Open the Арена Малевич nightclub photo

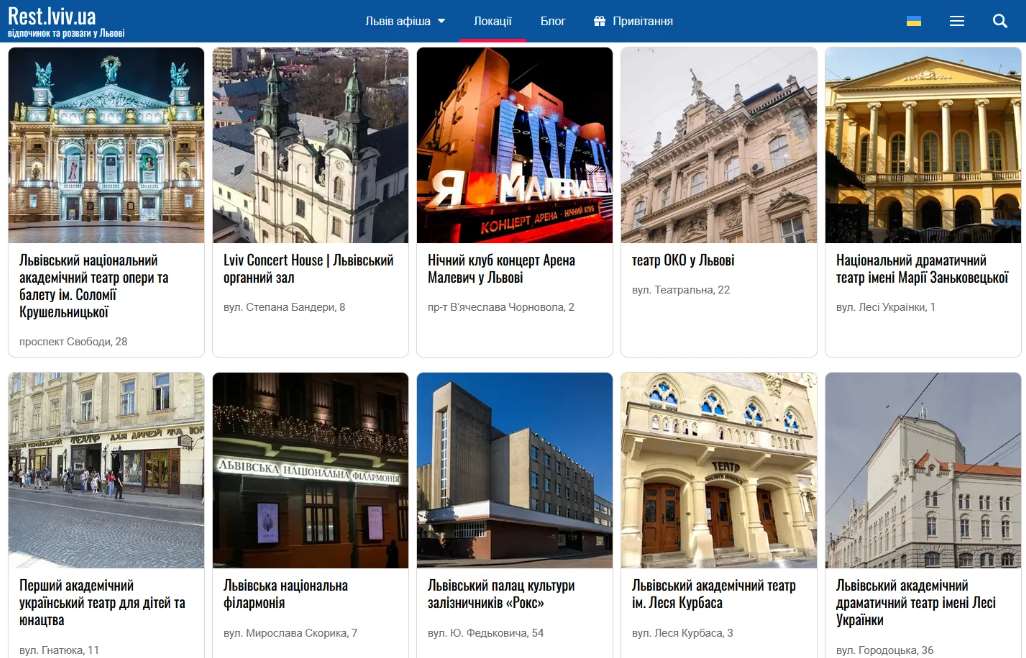[x=514, y=145]
